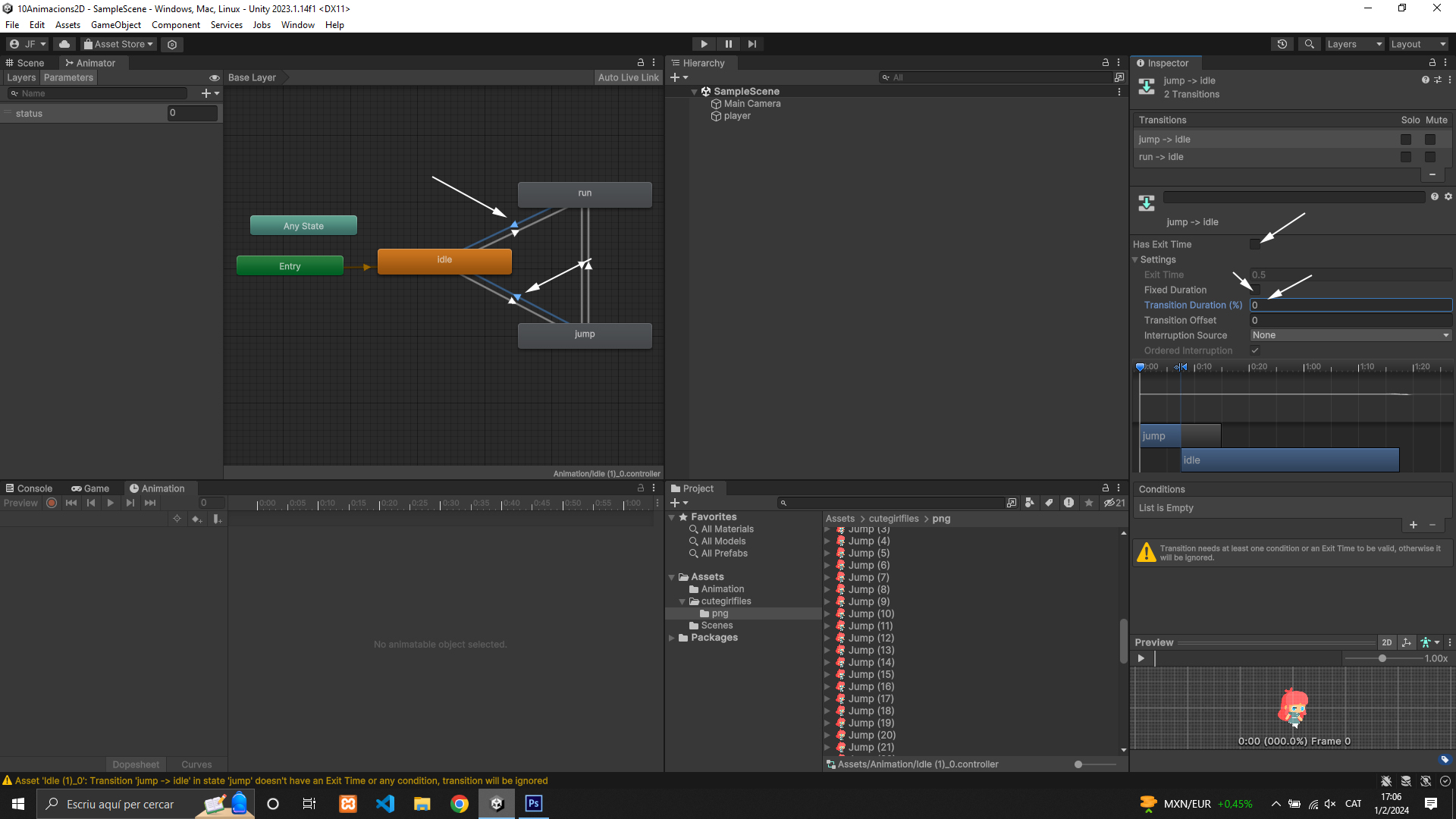Click the Animation record button
This screenshot has height=819, width=1456.
52,503
